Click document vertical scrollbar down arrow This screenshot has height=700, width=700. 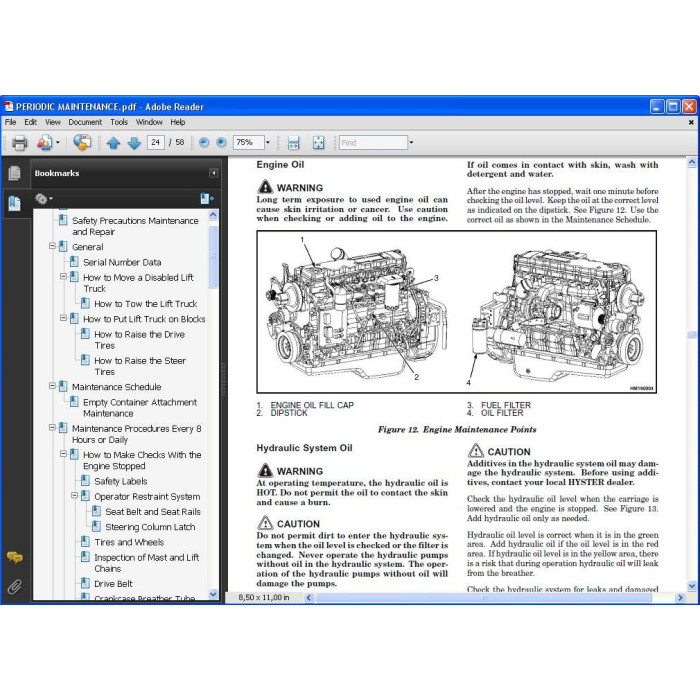[692, 586]
